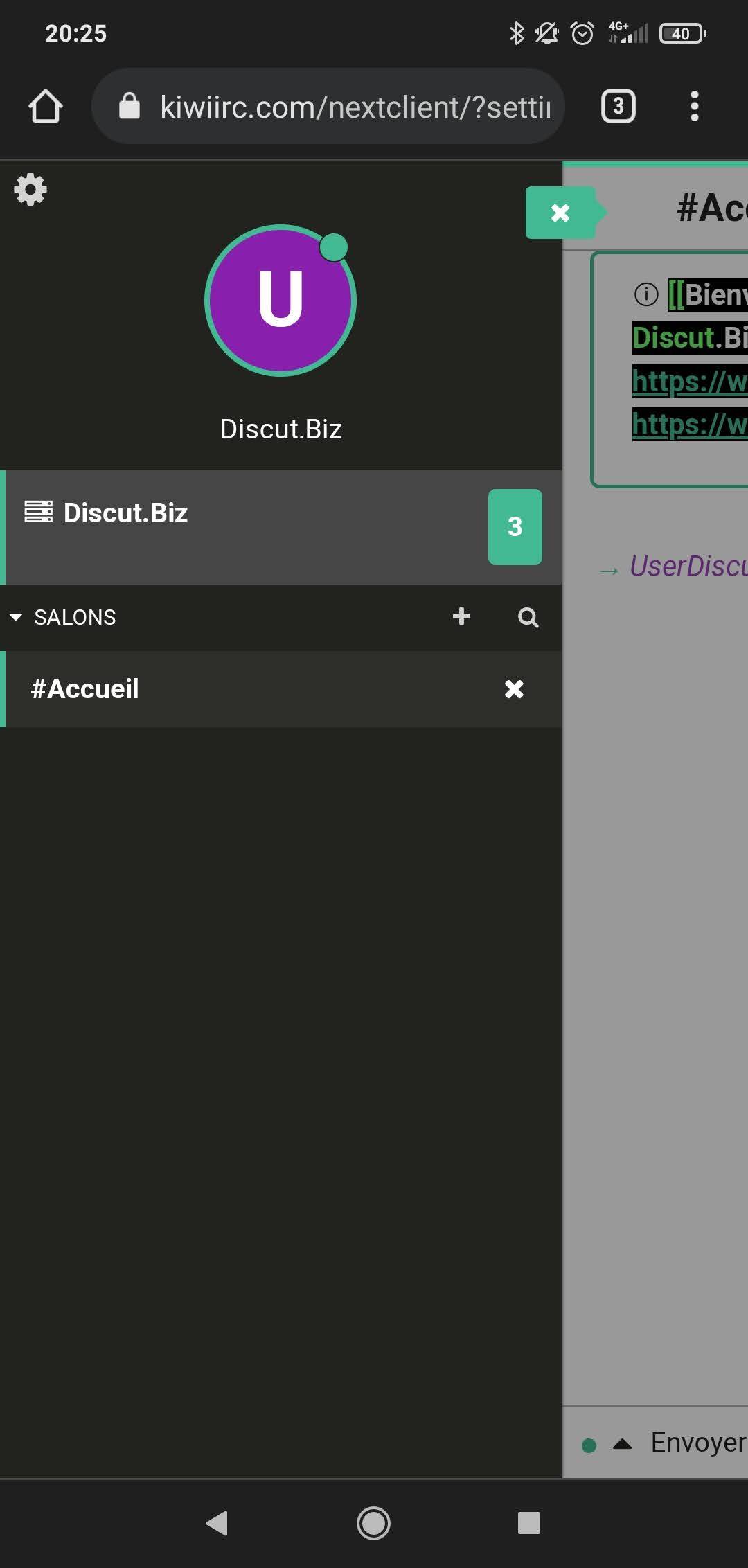The width and height of the screenshot is (748, 1568).
Task: Leave #Accueil using its X icon
Action: (514, 689)
